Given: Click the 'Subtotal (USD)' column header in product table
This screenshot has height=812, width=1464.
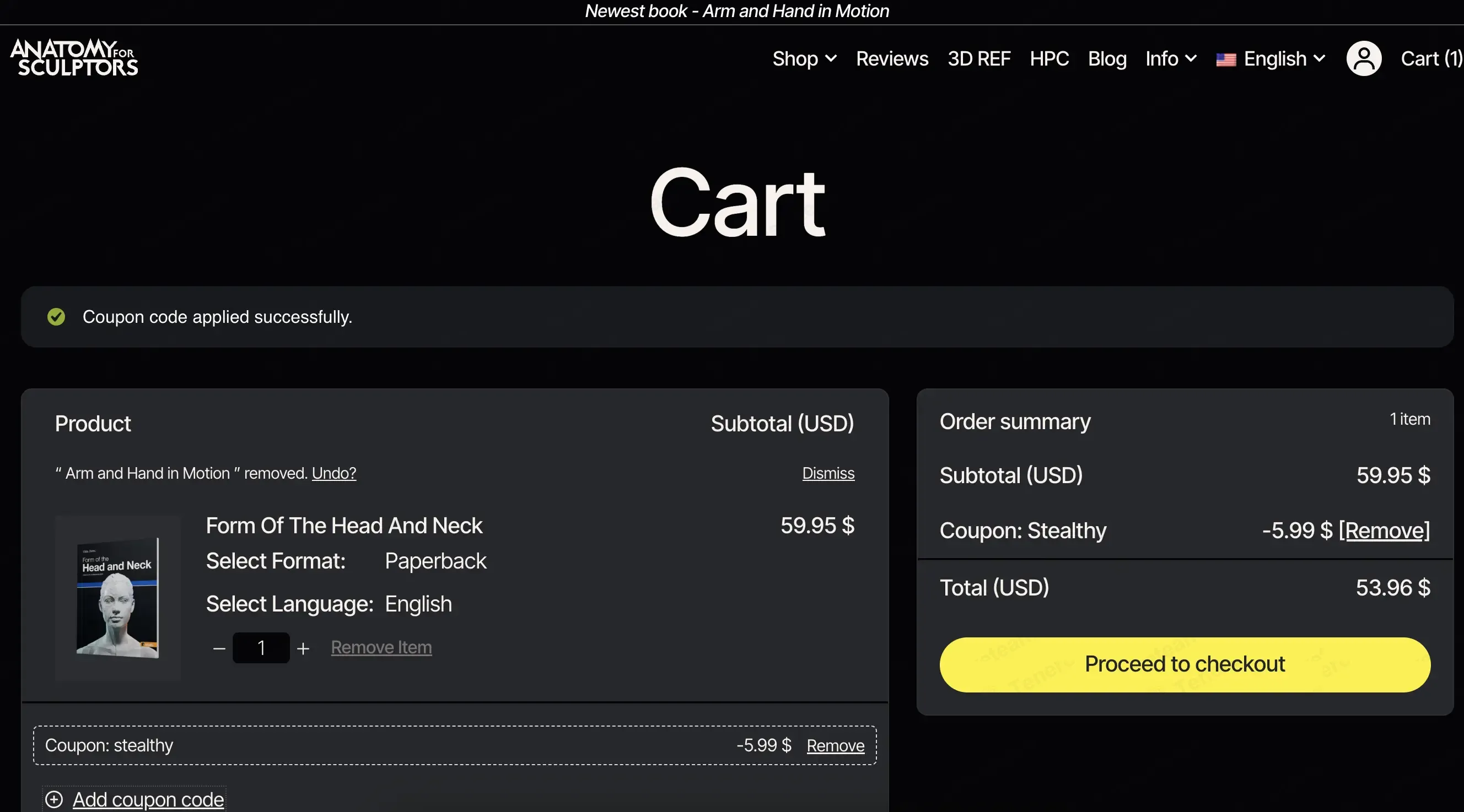Looking at the screenshot, I should click(783, 424).
